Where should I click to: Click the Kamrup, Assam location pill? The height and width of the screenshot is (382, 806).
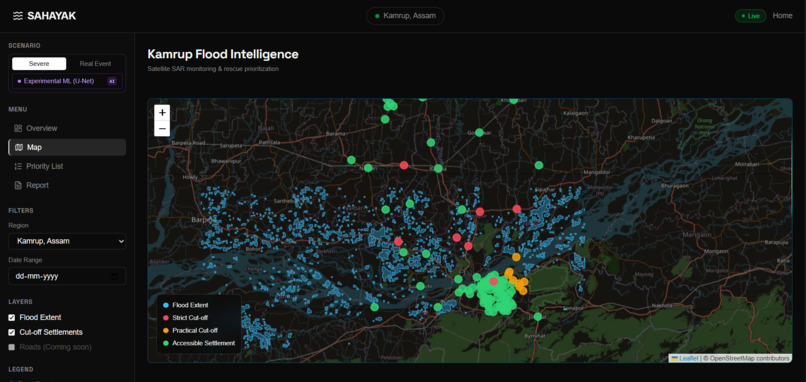point(405,16)
